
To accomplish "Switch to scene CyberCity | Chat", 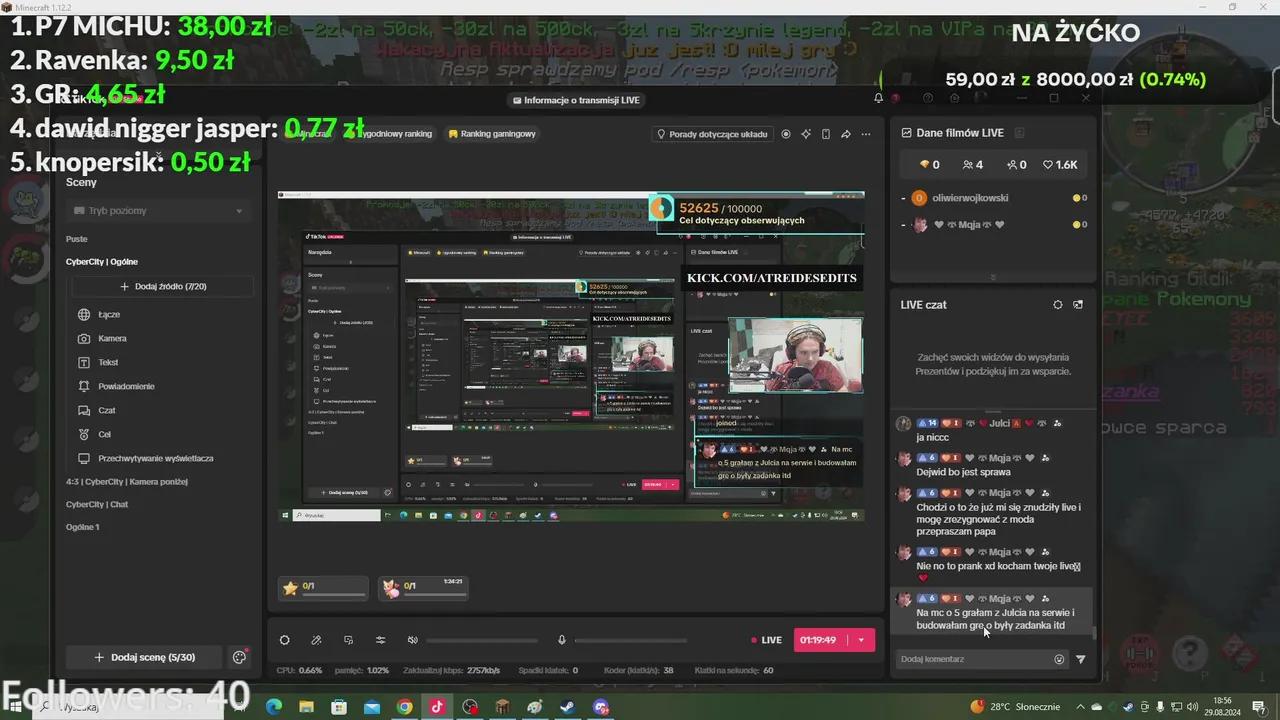I will [97, 504].
